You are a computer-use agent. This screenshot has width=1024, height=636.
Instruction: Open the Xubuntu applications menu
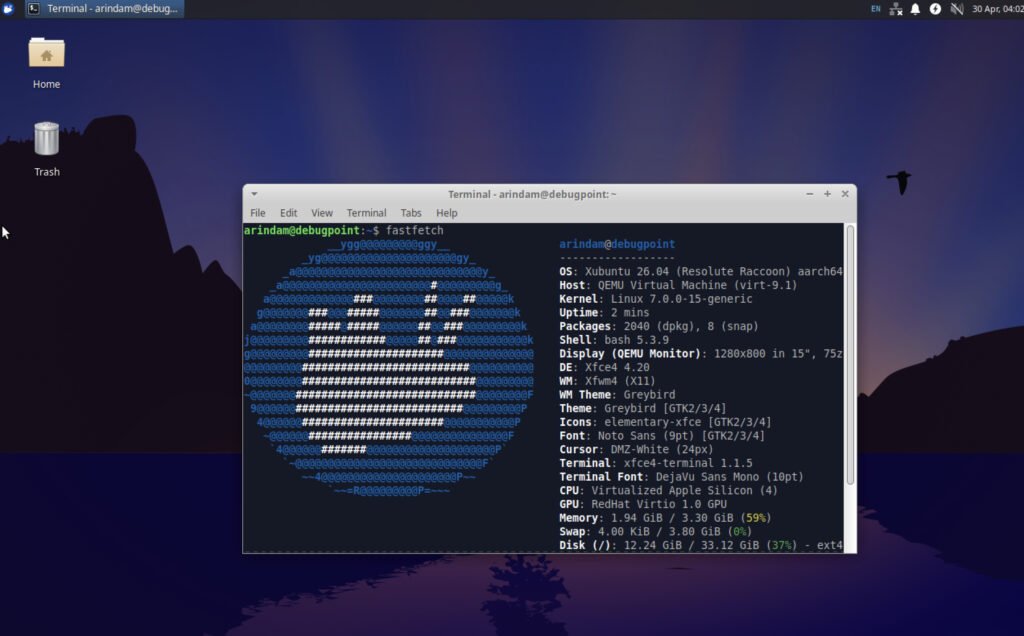click(9, 8)
